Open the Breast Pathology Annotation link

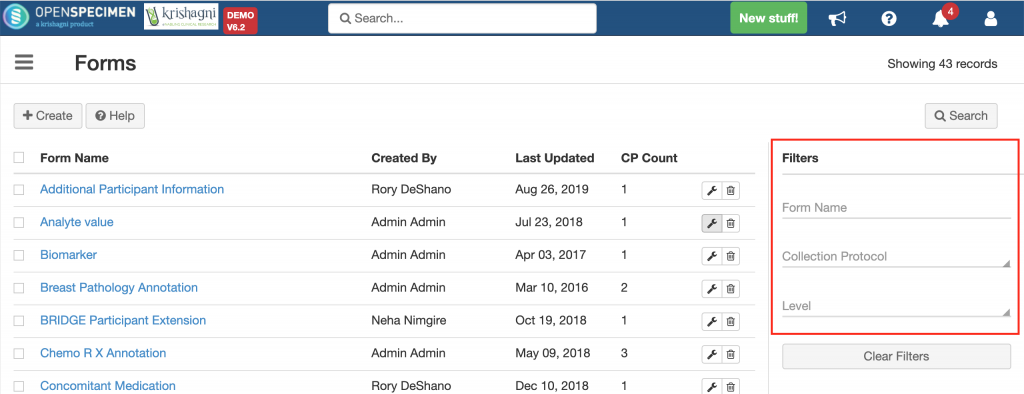click(119, 287)
